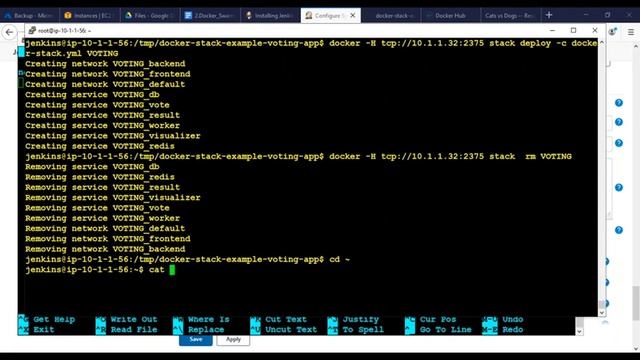Click the 'Creating service VOTING_result' line
Viewport: 640px width, 360px height.
102,115
